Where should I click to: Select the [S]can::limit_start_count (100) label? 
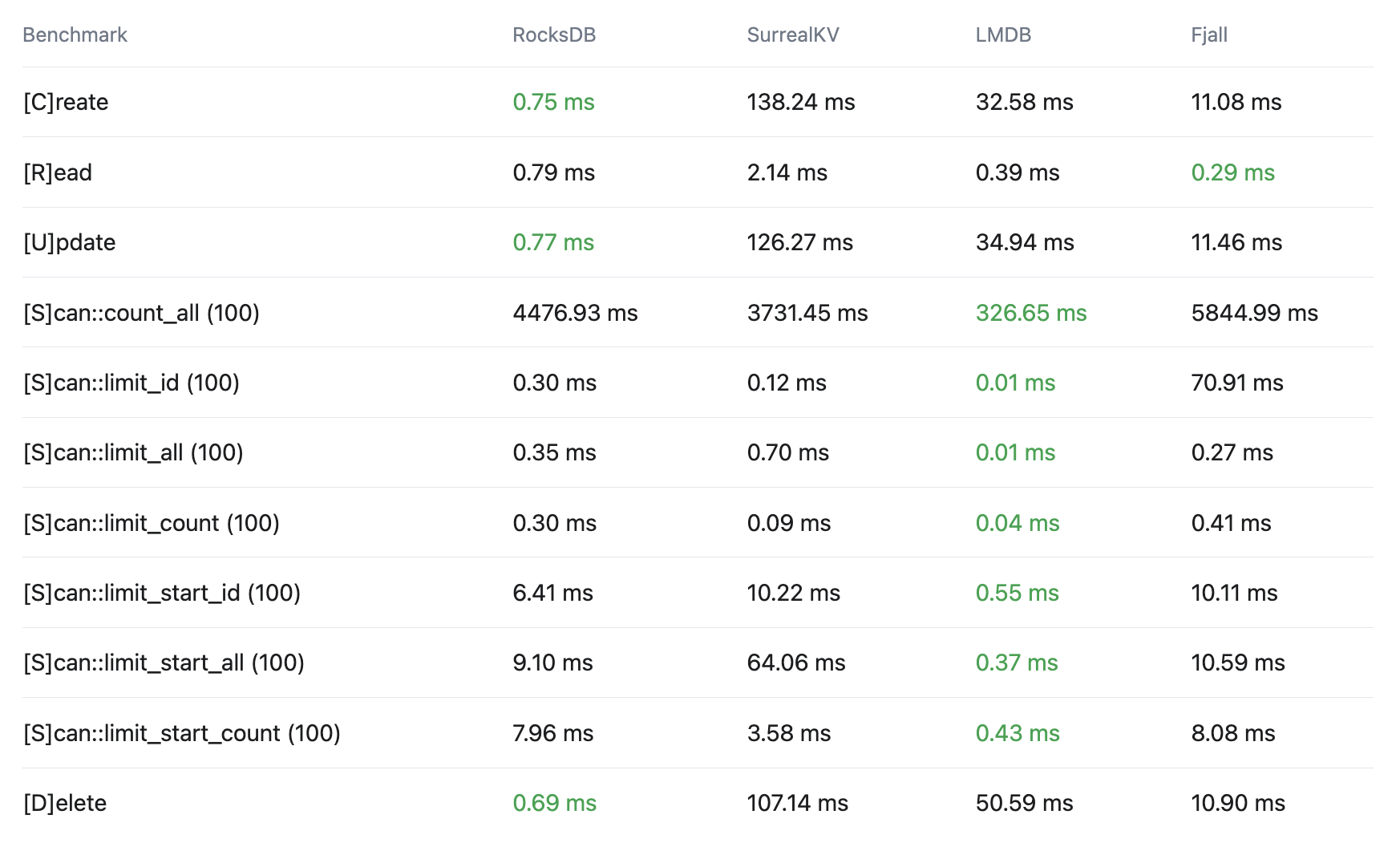pyautogui.click(x=182, y=733)
